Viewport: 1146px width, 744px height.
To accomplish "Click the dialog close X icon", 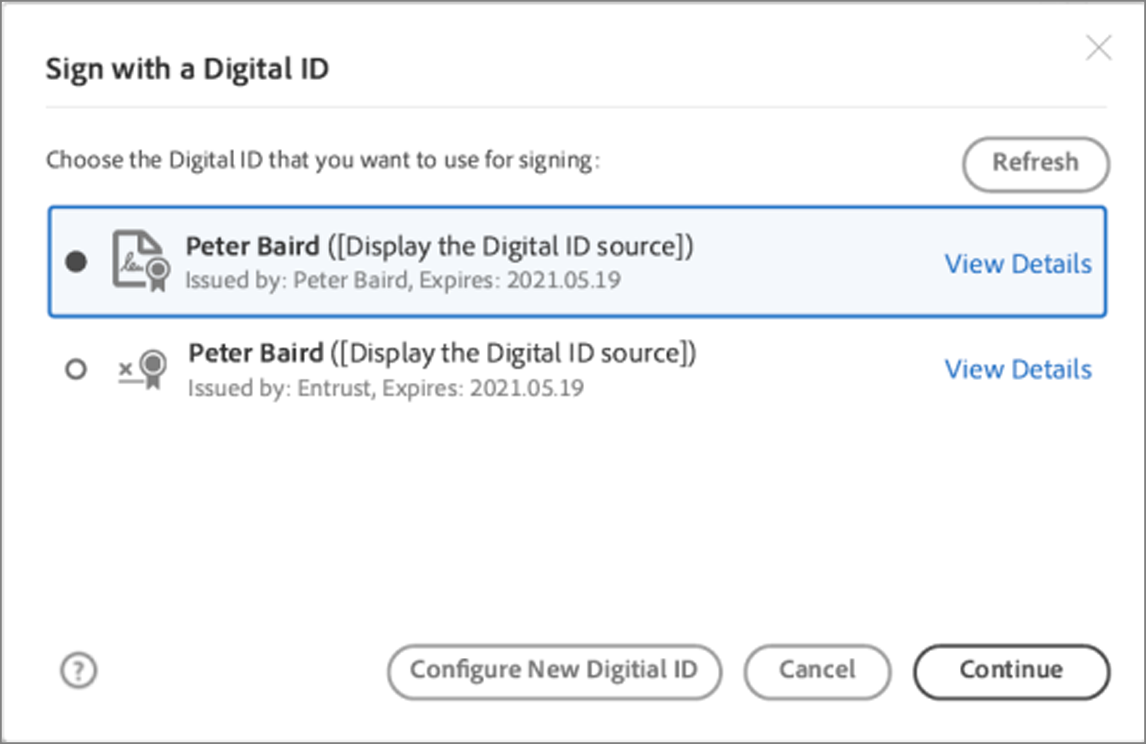I will coord(1098,47).
